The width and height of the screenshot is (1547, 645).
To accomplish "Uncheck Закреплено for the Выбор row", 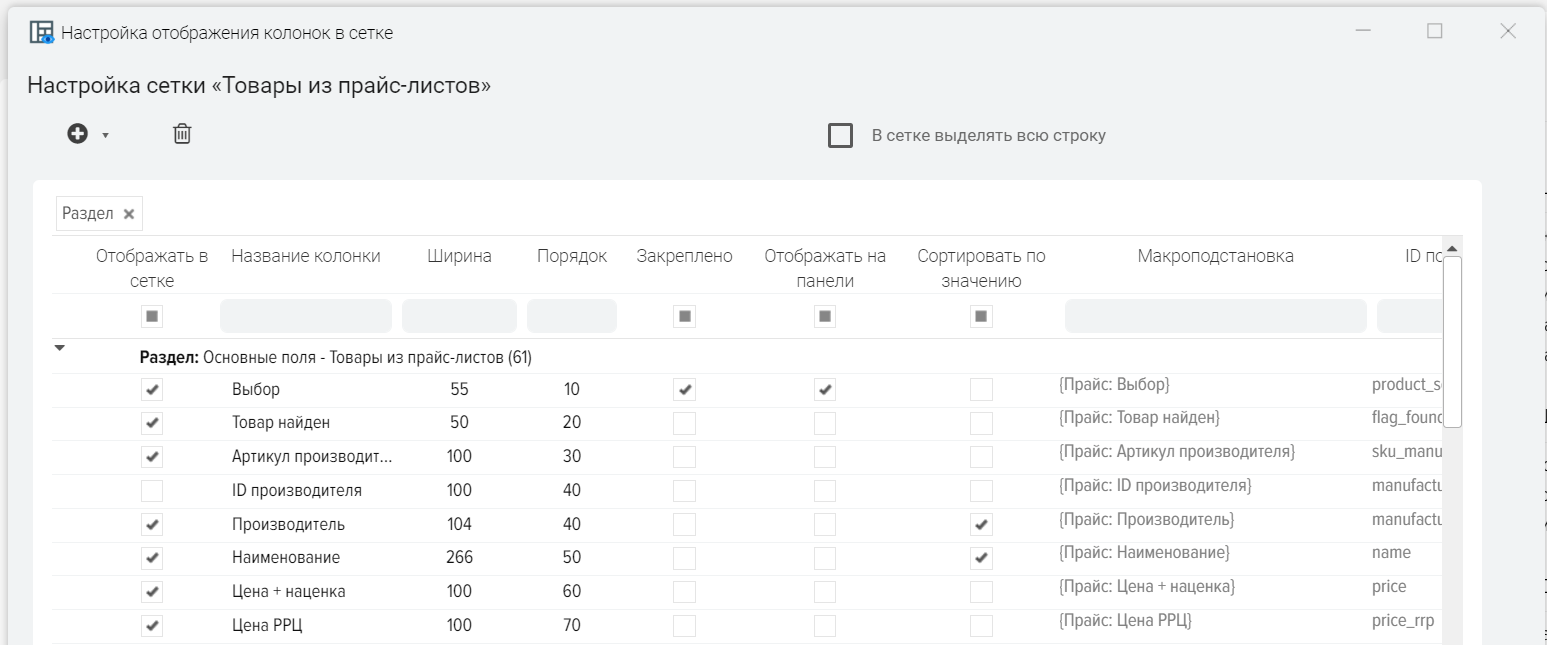I will click(684, 390).
